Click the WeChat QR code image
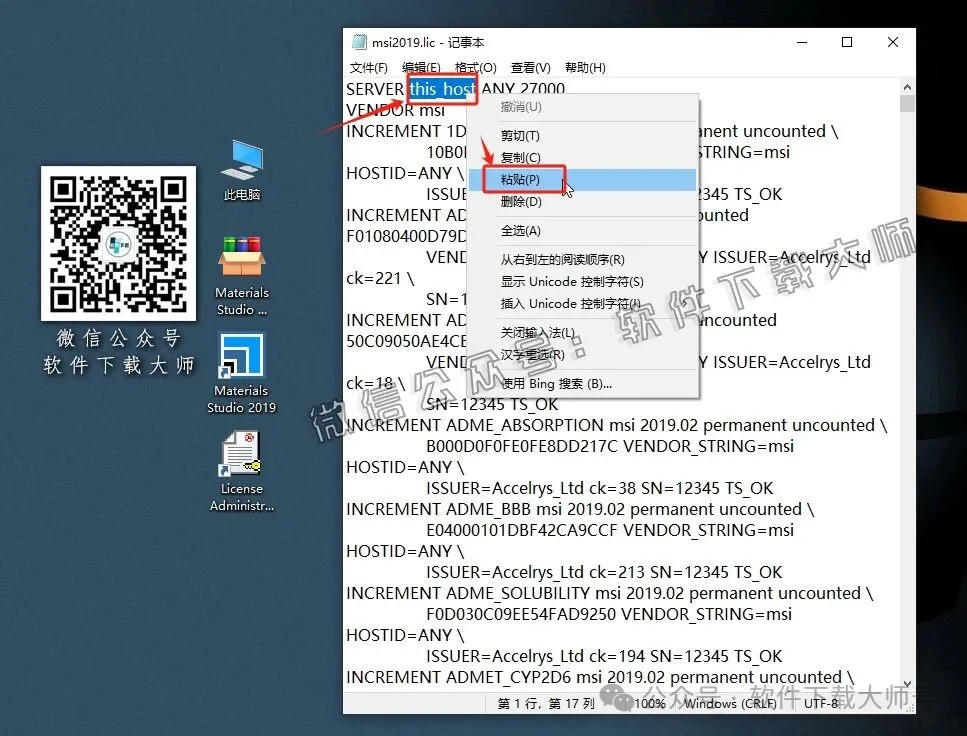The width and height of the screenshot is (967, 736). [x=118, y=244]
